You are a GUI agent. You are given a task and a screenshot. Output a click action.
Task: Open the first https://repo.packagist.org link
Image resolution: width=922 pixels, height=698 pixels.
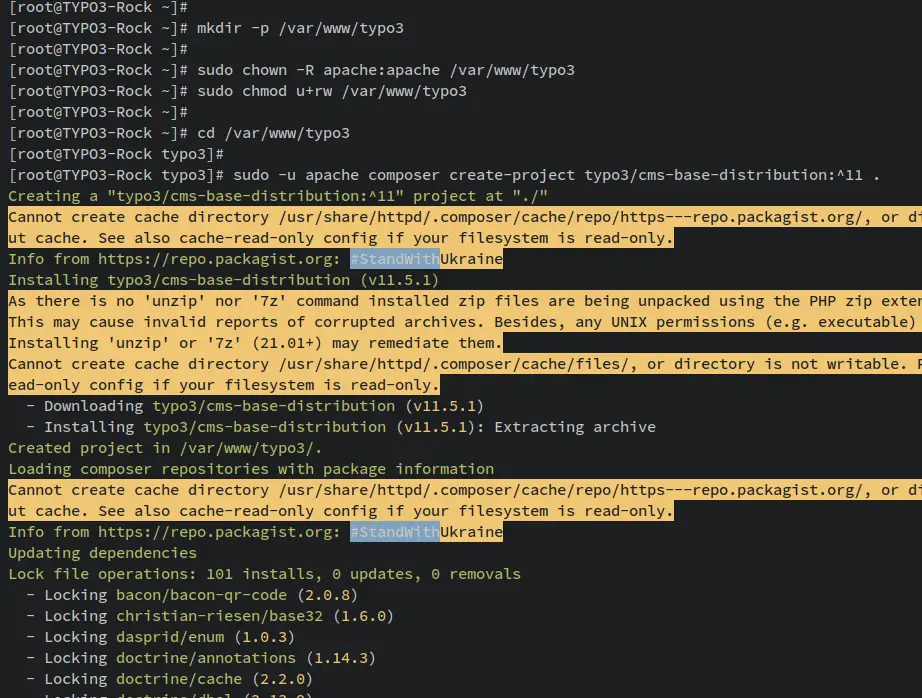click(x=219, y=259)
